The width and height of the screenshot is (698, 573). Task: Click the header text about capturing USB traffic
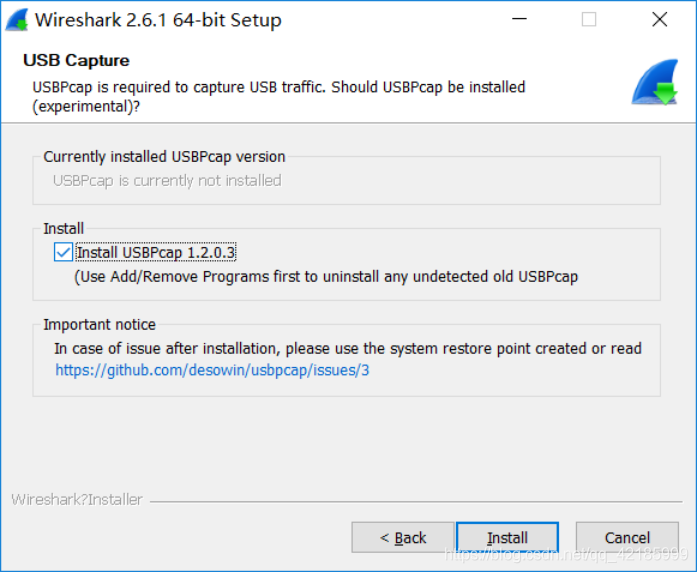point(278,96)
